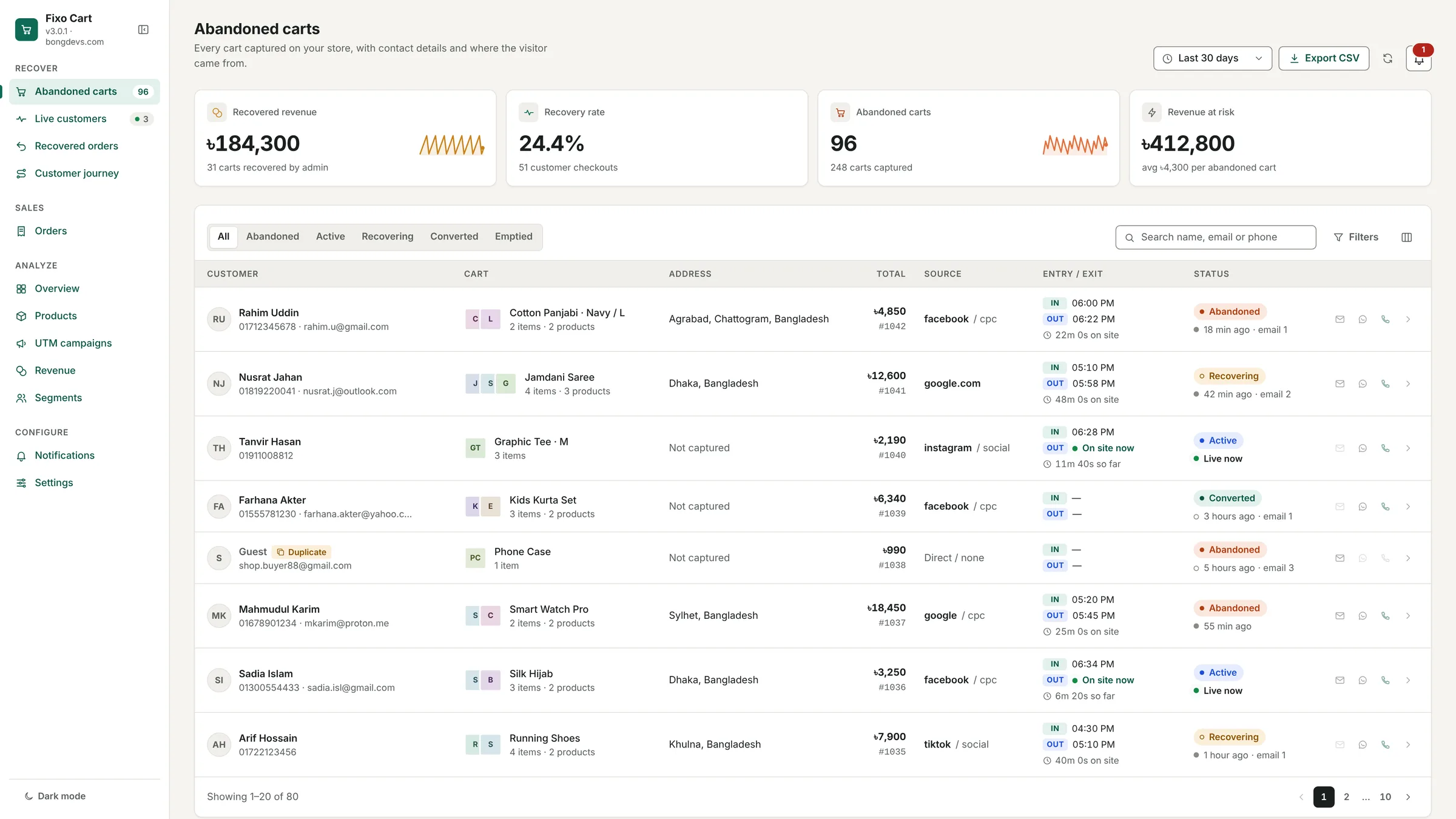This screenshot has width=1456, height=819.
Task: Call Tanvir Hasan using phone icon
Action: (1386, 448)
